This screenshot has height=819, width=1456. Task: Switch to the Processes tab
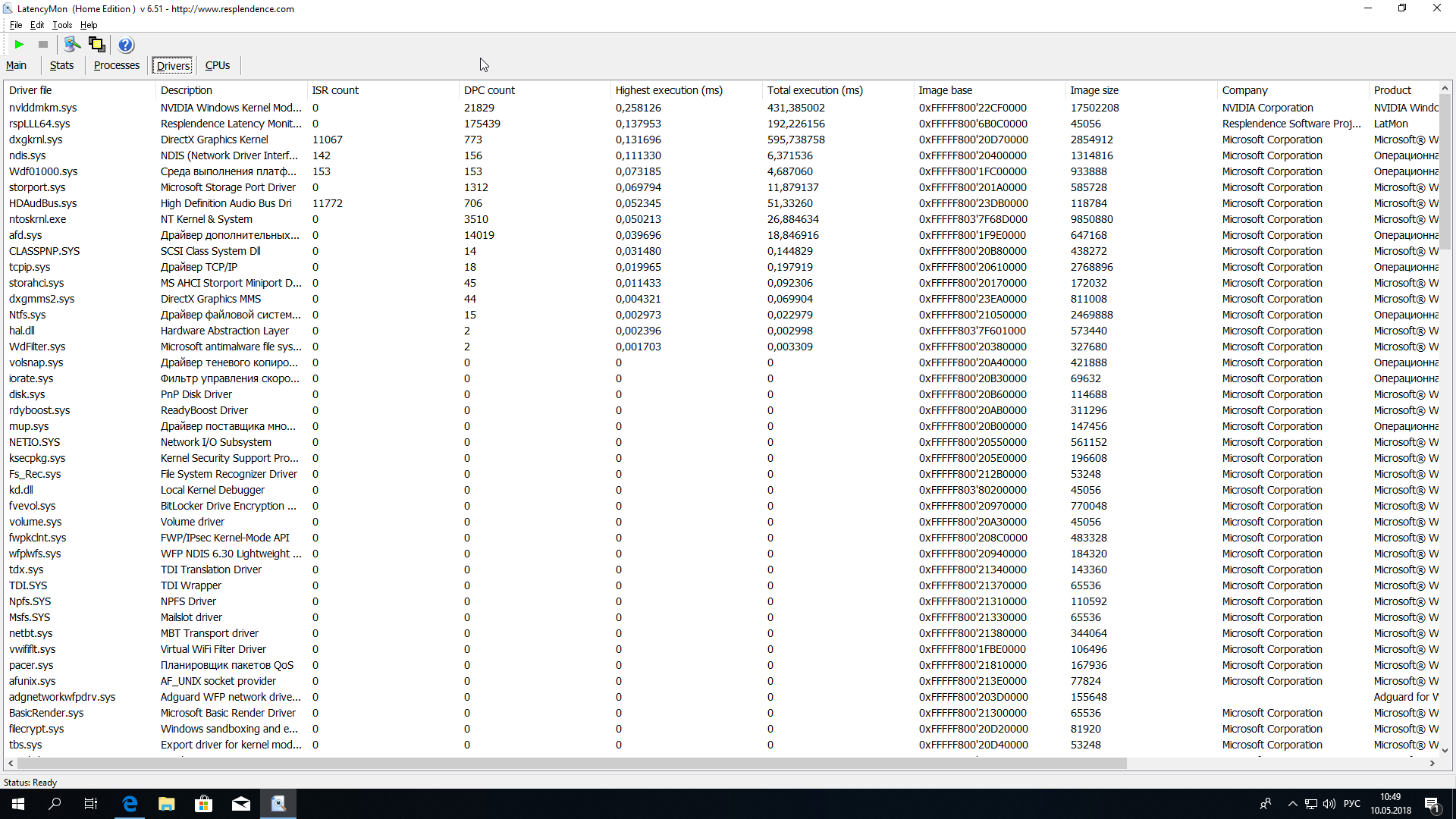tap(116, 65)
